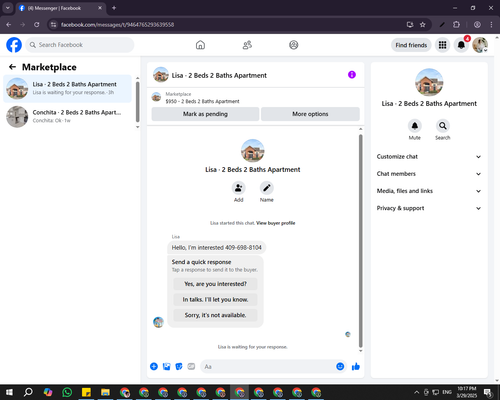The image size is (500, 400).
Task: Choose a sticker icon
Action: [x=179, y=367]
